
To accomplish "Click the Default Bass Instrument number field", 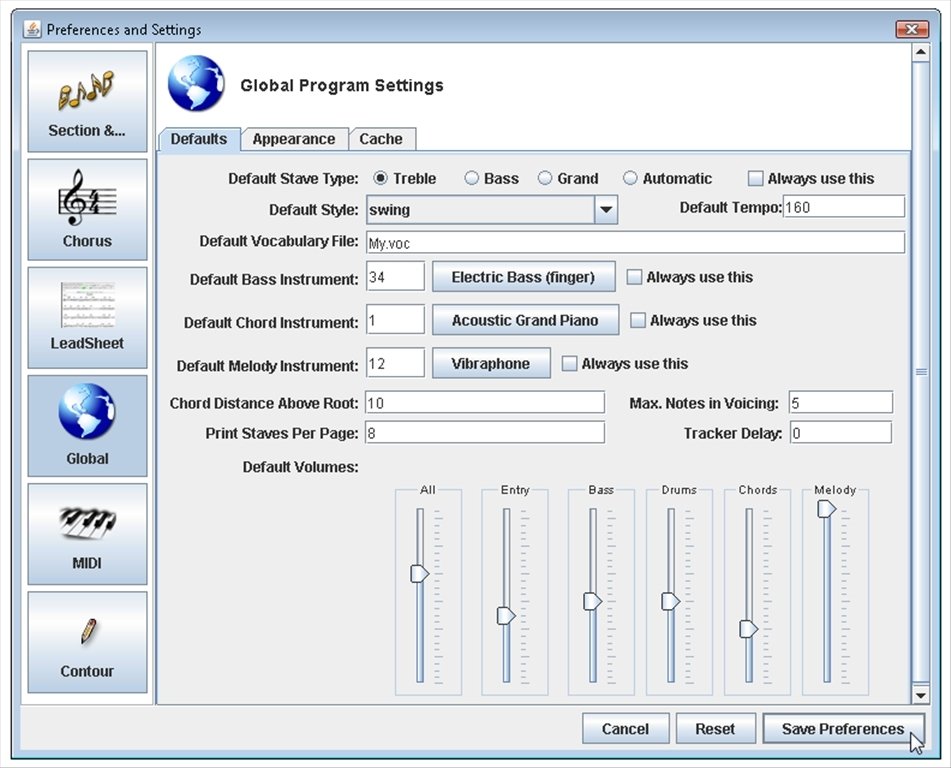I will coord(395,277).
